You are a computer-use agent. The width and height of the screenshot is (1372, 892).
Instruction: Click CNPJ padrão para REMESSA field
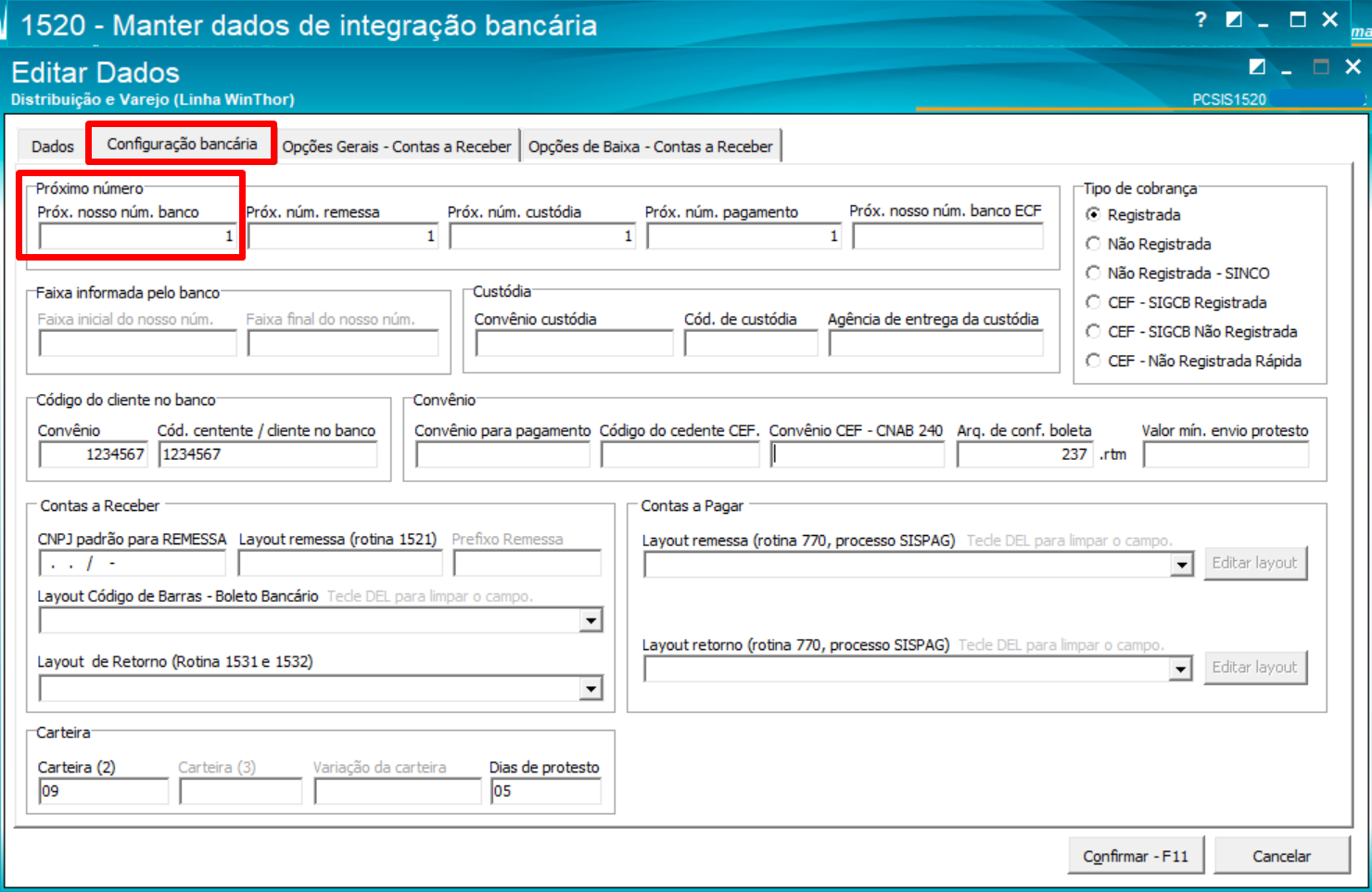[132, 563]
